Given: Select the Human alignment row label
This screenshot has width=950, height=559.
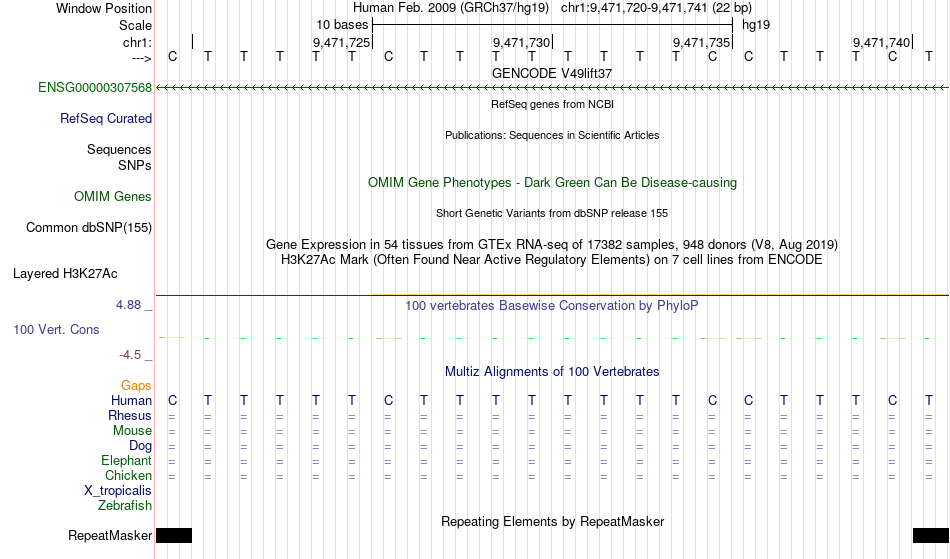Looking at the screenshot, I should pyautogui.click(x=131, y=401).
